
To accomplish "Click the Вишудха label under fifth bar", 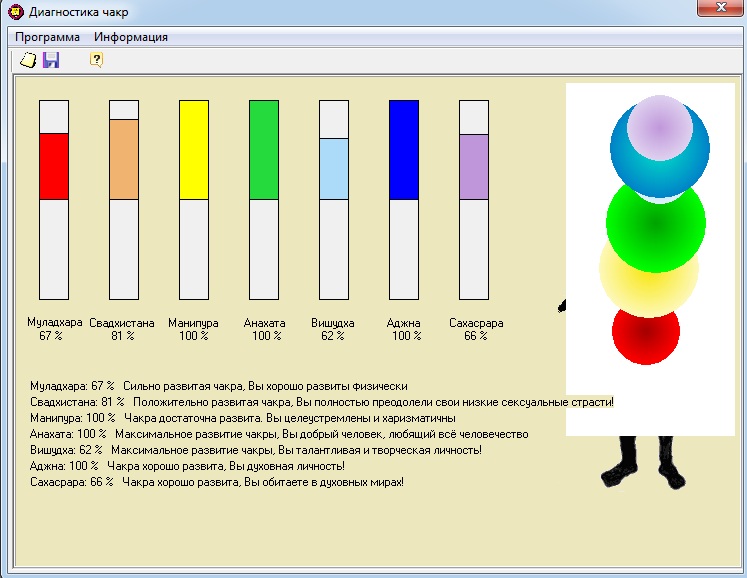I will tap(333, 323).
